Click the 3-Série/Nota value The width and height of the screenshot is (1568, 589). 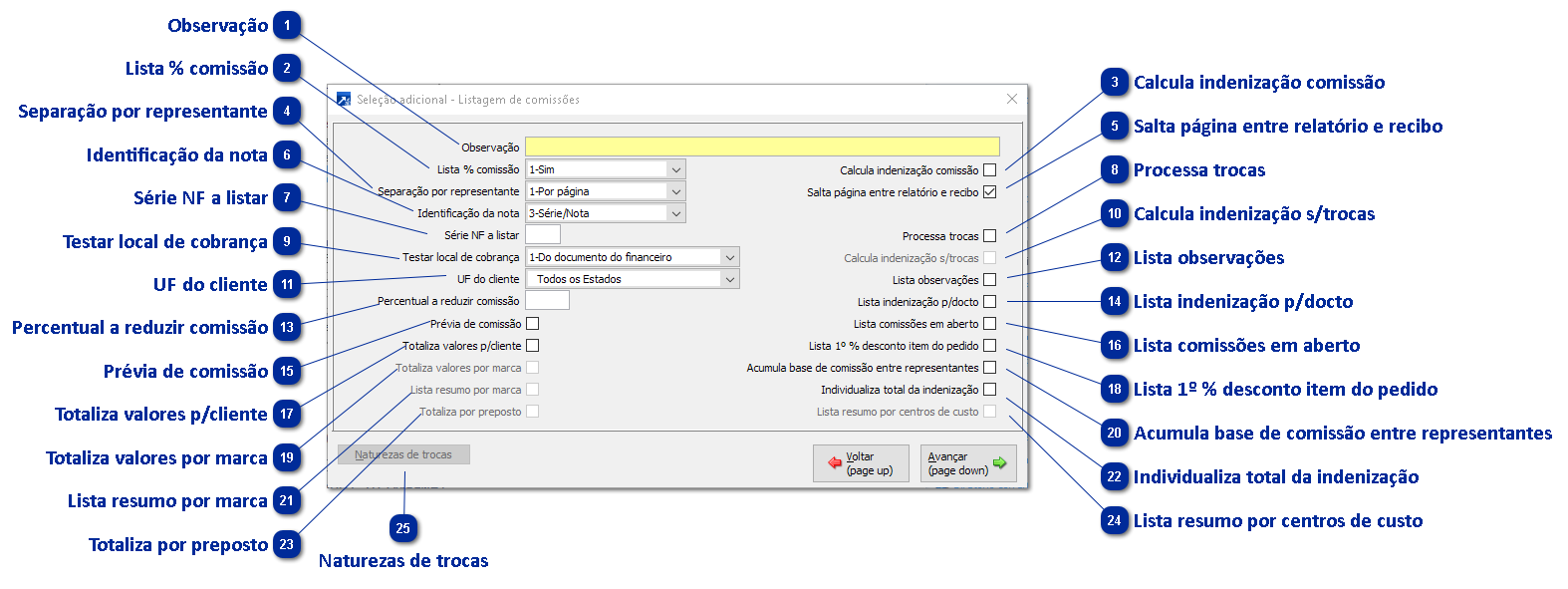[x=559, y=213]
